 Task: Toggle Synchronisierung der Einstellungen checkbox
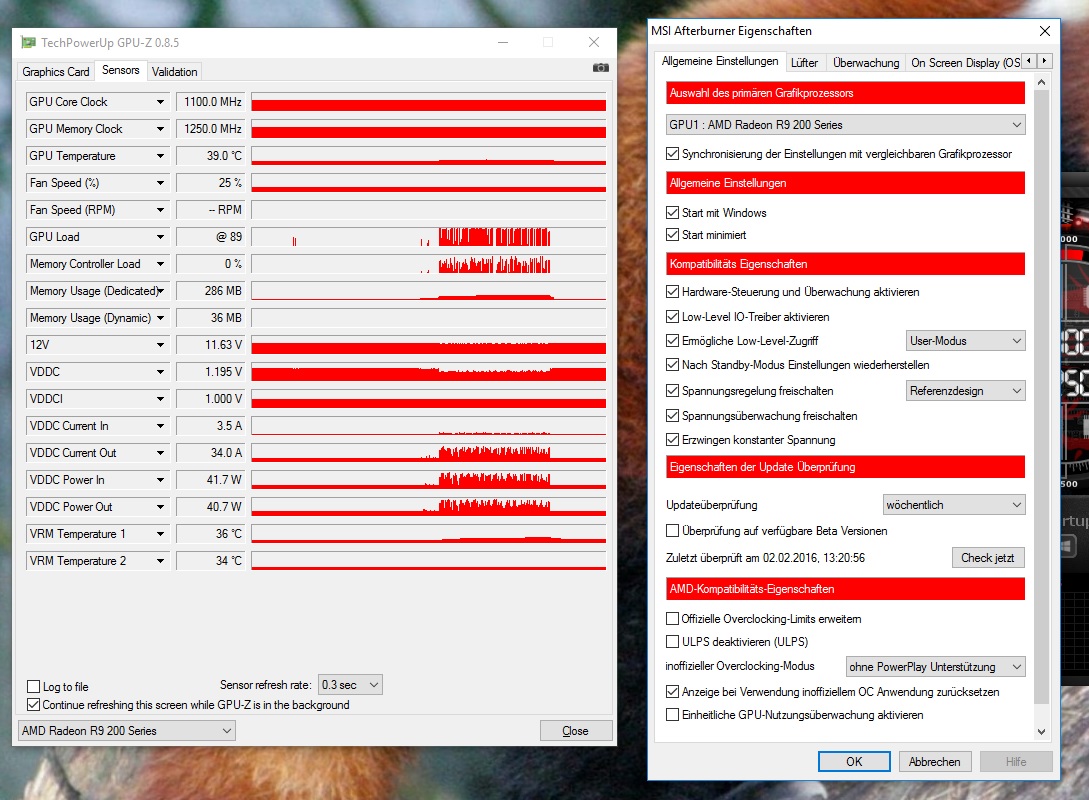[672, 153]
